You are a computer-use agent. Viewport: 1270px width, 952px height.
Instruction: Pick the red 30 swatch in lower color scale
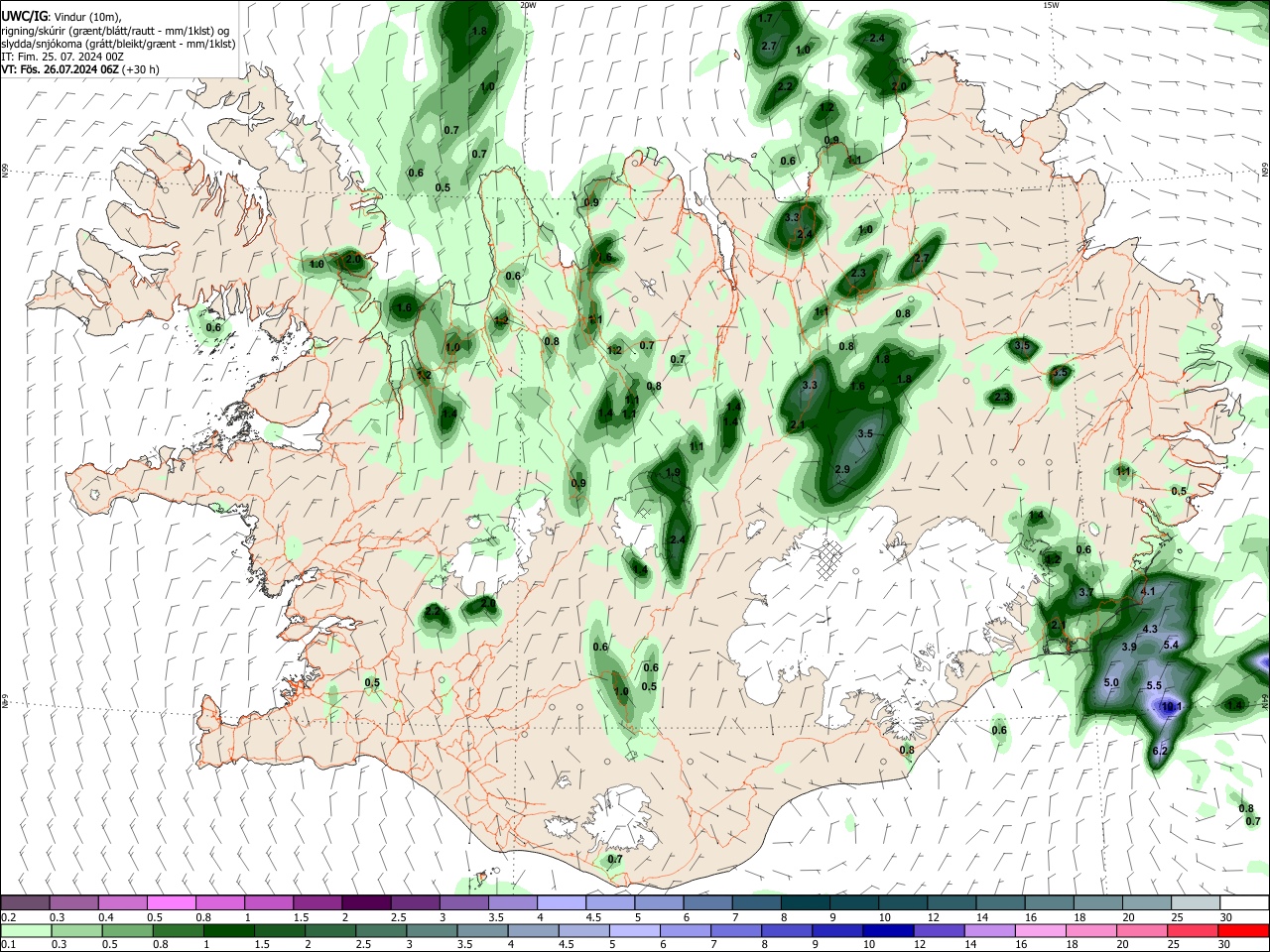1244,930
